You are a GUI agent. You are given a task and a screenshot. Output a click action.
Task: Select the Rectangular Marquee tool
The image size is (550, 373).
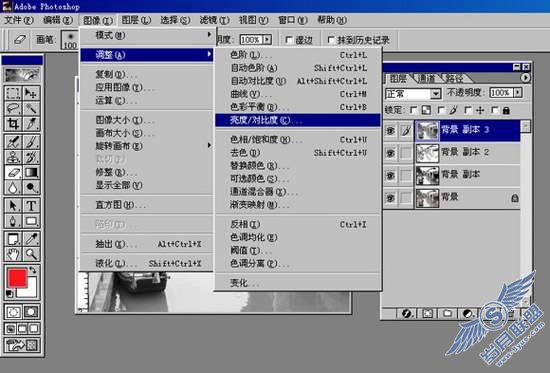pyautogui.click(x=13, y=93)
